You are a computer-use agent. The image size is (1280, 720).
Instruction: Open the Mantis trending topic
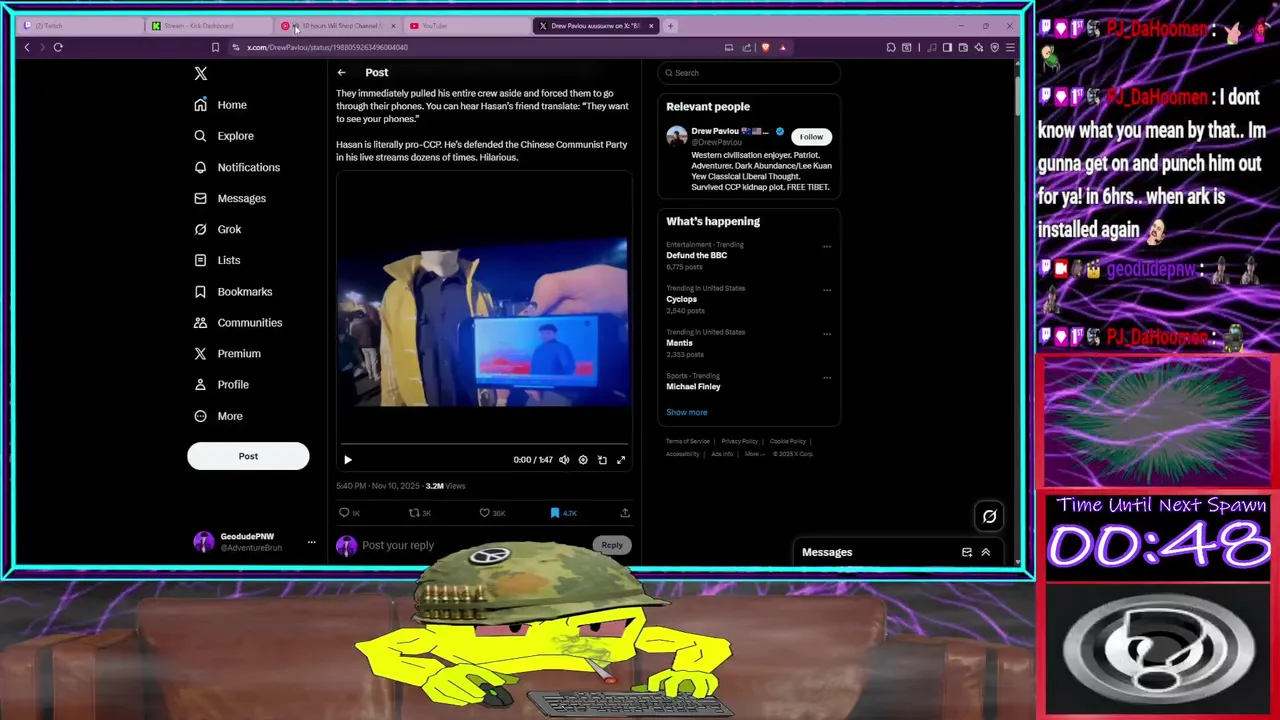point(679,343)
